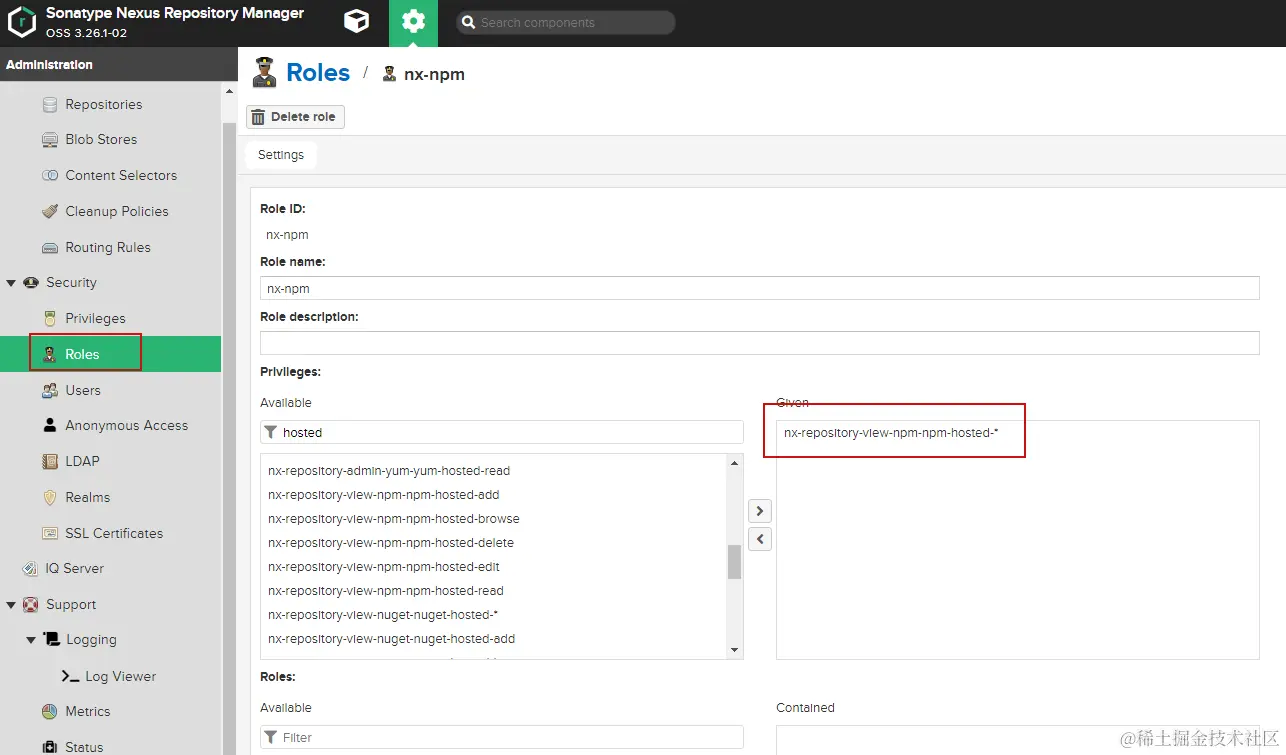Select nx-repository-view-npm-npm-hosted-browse privilege
This screenshot has height=755, width=1286.
point(493,519)
